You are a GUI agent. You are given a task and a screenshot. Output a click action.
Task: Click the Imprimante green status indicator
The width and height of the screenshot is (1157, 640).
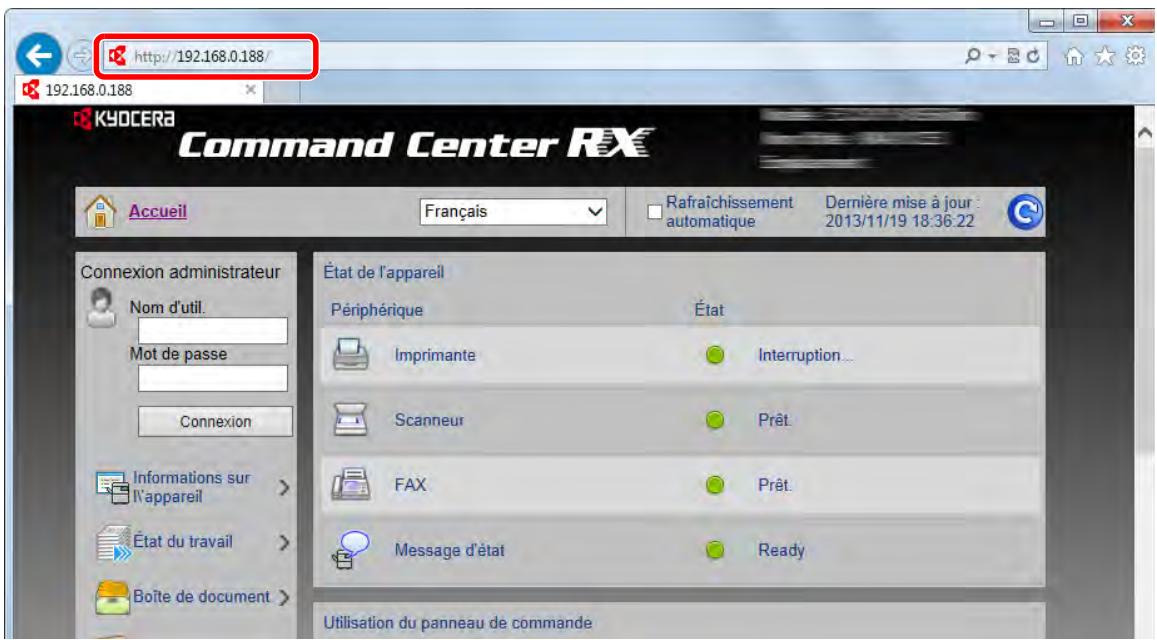714,355
